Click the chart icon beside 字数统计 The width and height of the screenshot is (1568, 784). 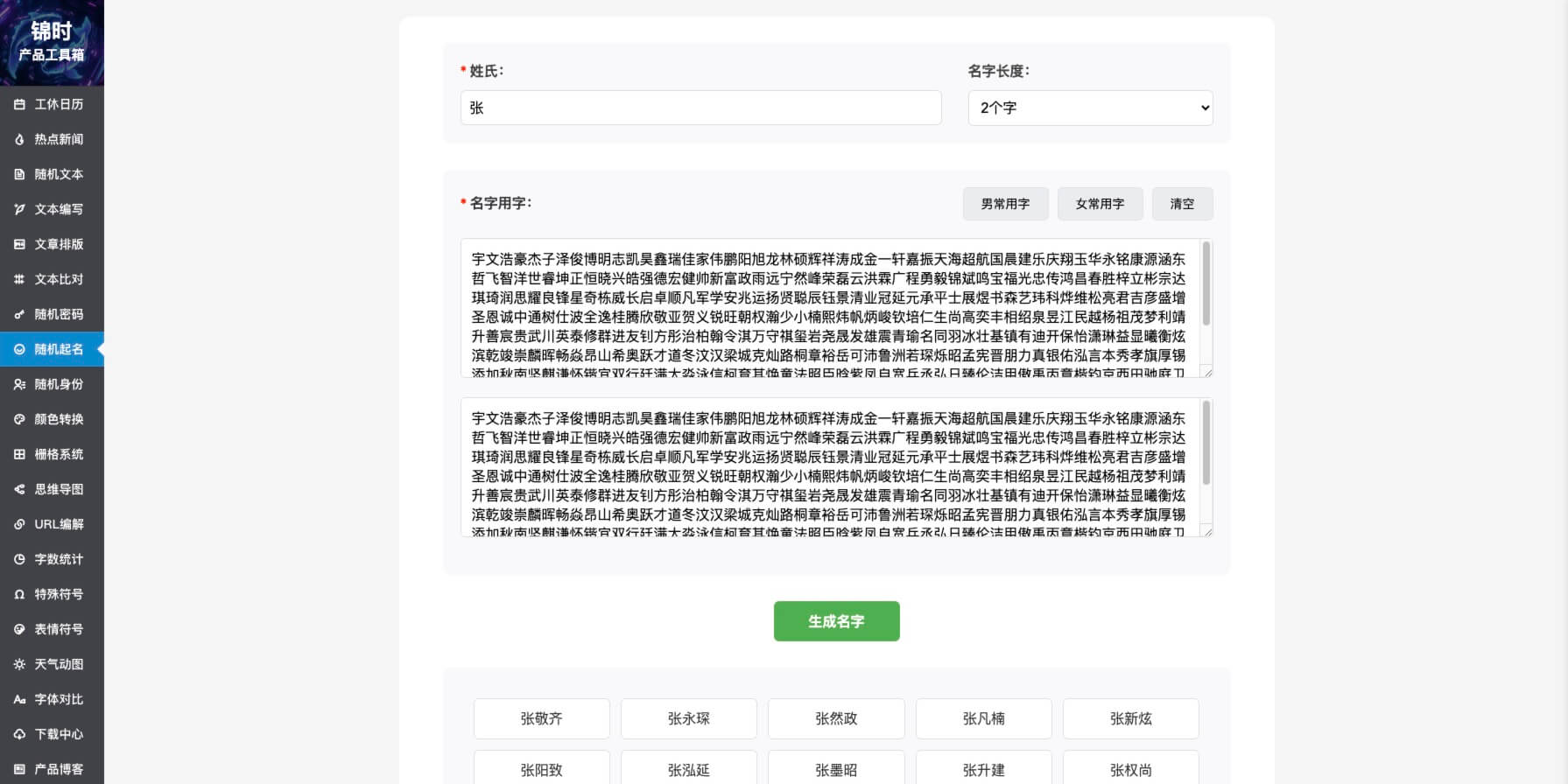coord(19,559)
